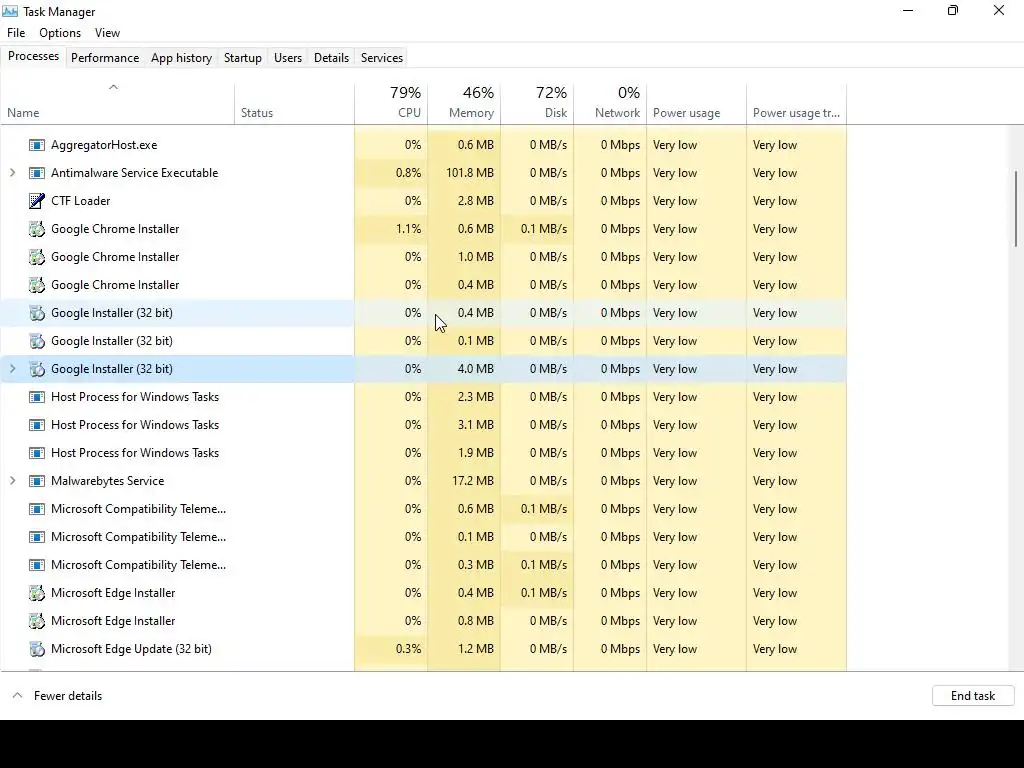Sort by the 72% Disk column header
Screen dimensions: 1024x768
coord(537,104)
